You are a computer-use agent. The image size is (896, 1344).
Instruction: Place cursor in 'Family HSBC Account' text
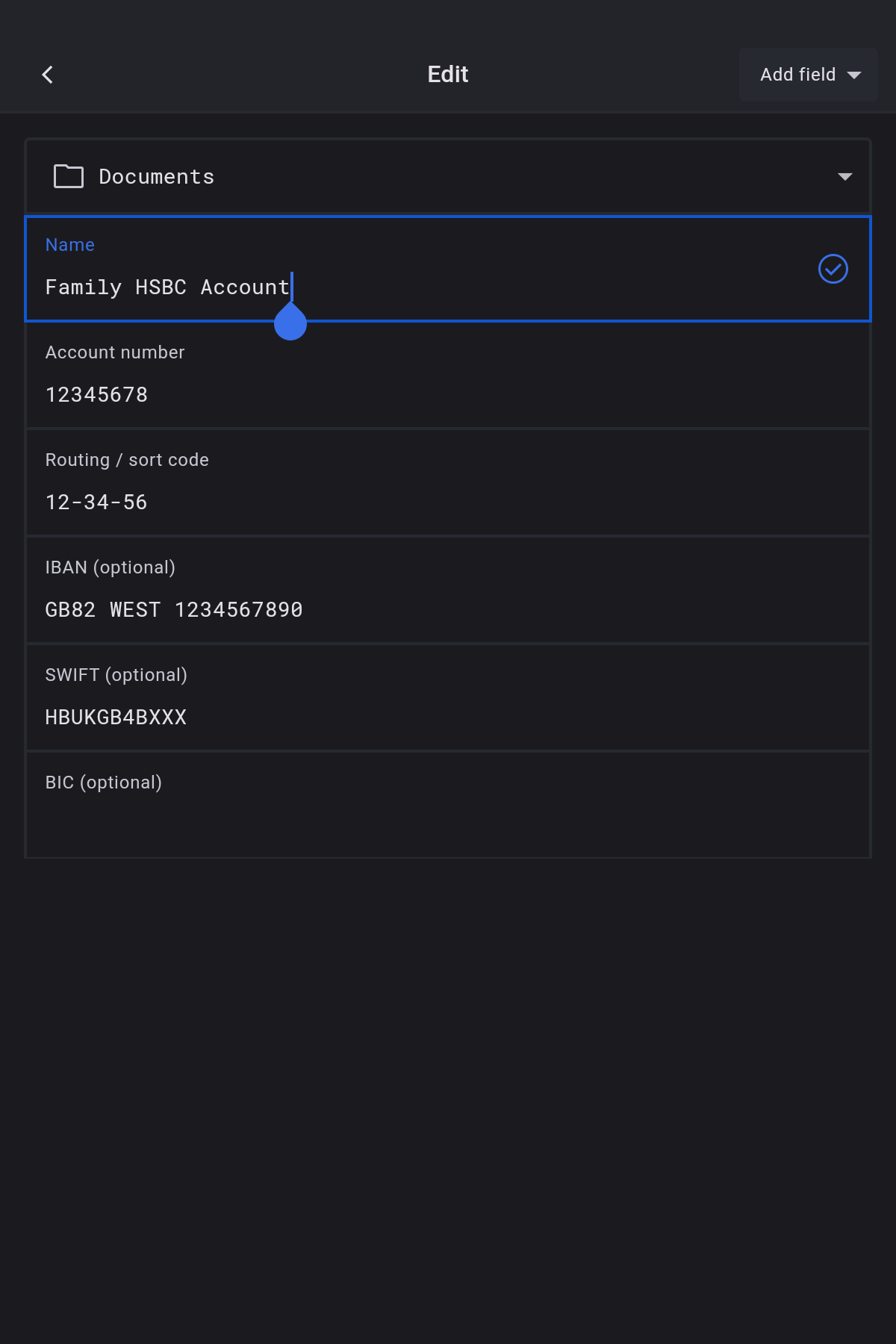(x=167, y=287)
